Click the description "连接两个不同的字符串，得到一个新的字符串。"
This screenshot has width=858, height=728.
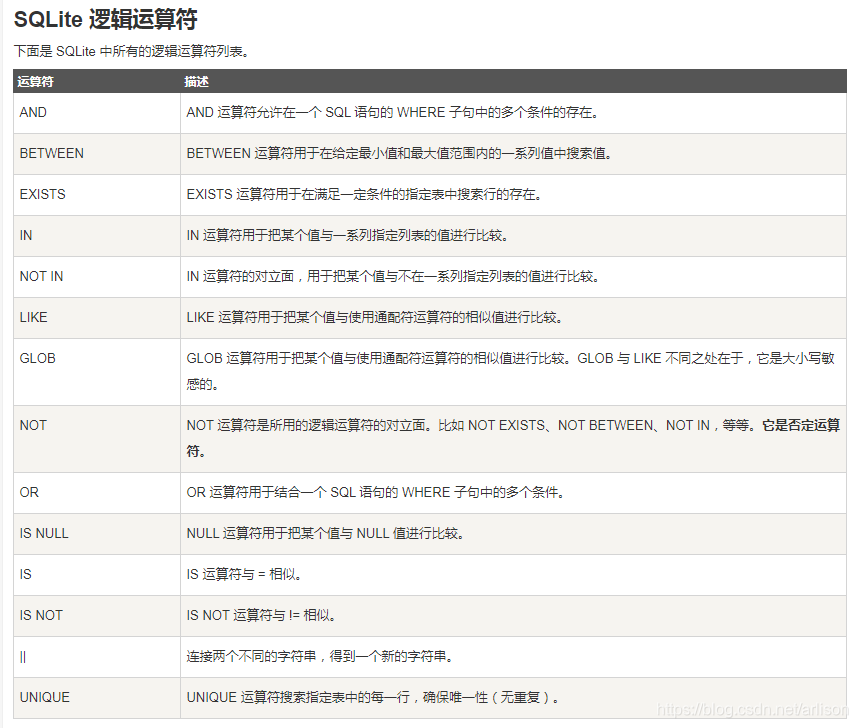pos(320,657)
